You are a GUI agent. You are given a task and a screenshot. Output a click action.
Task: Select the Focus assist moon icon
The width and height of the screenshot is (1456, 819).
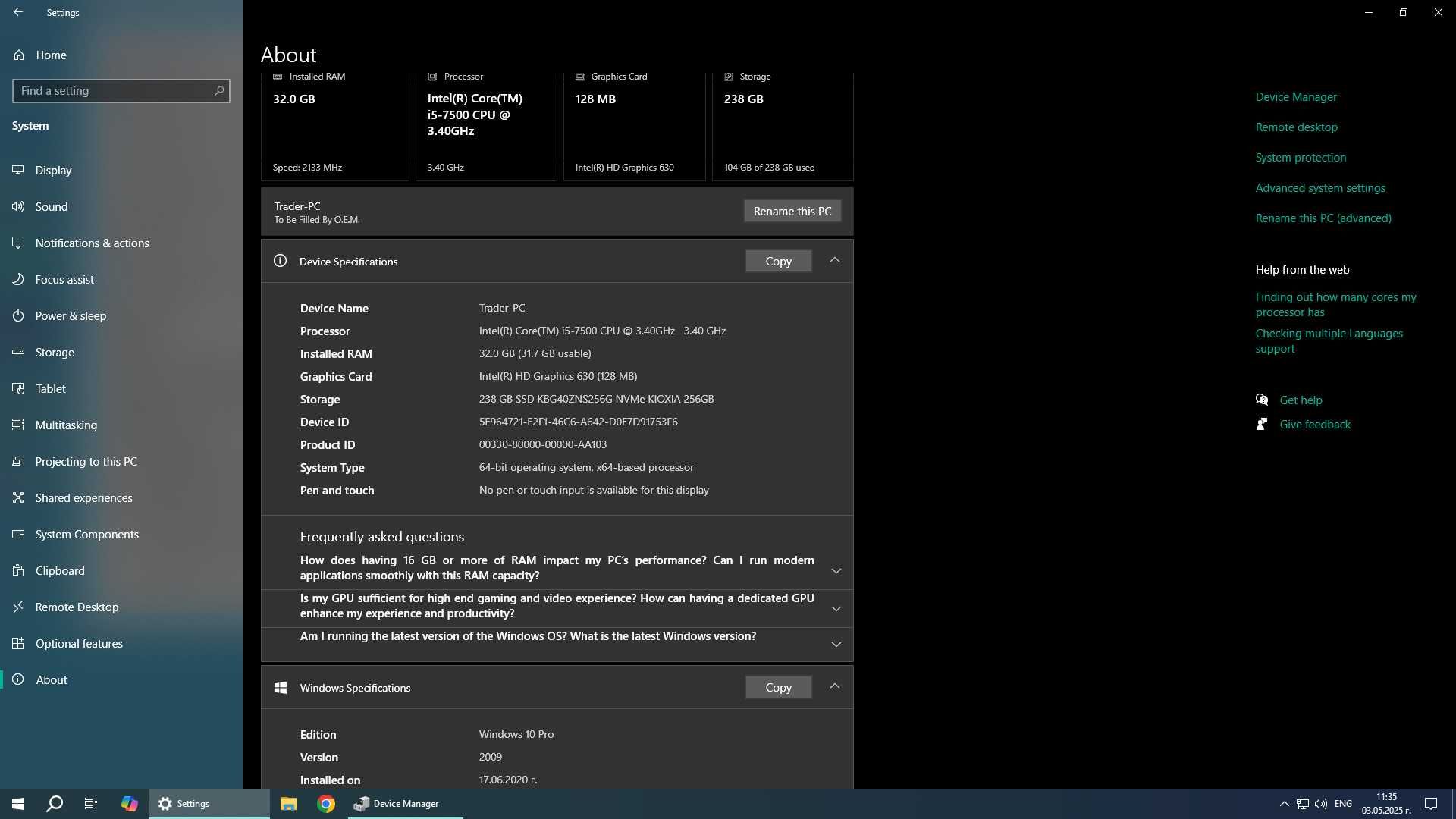point(18,279)
